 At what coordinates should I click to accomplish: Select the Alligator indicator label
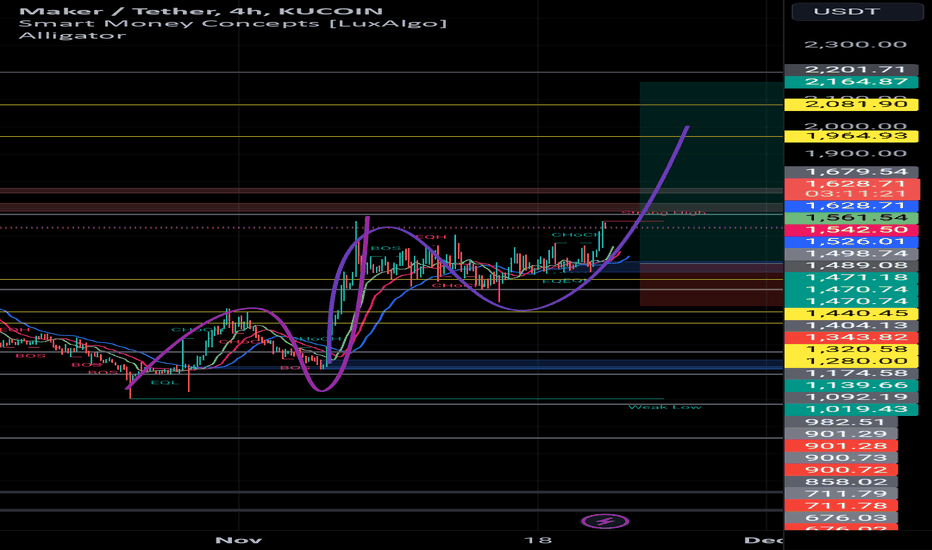(x=73, y=35)
